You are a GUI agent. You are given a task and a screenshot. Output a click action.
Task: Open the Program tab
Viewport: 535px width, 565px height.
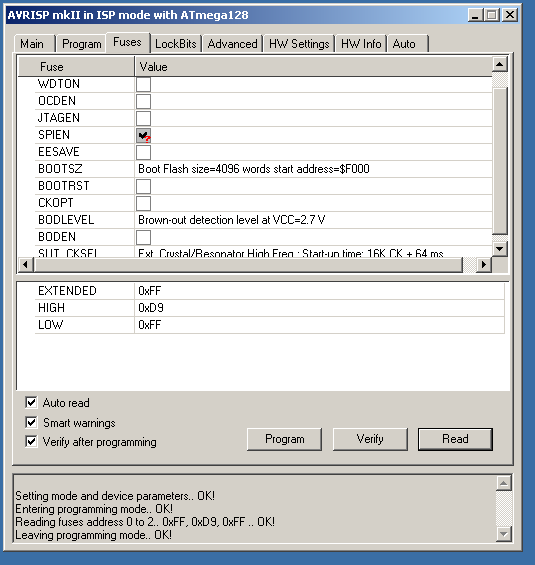pos(81,44)
